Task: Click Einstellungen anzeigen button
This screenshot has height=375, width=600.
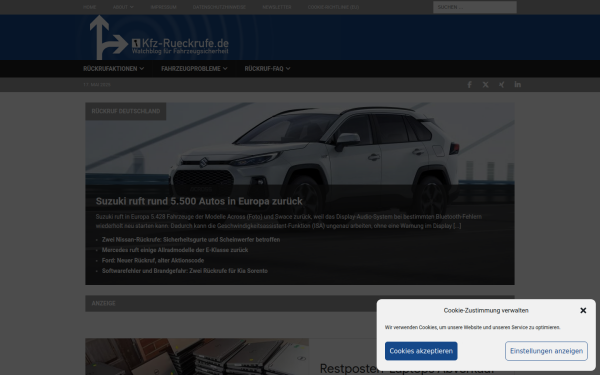Action: [546, 351]
